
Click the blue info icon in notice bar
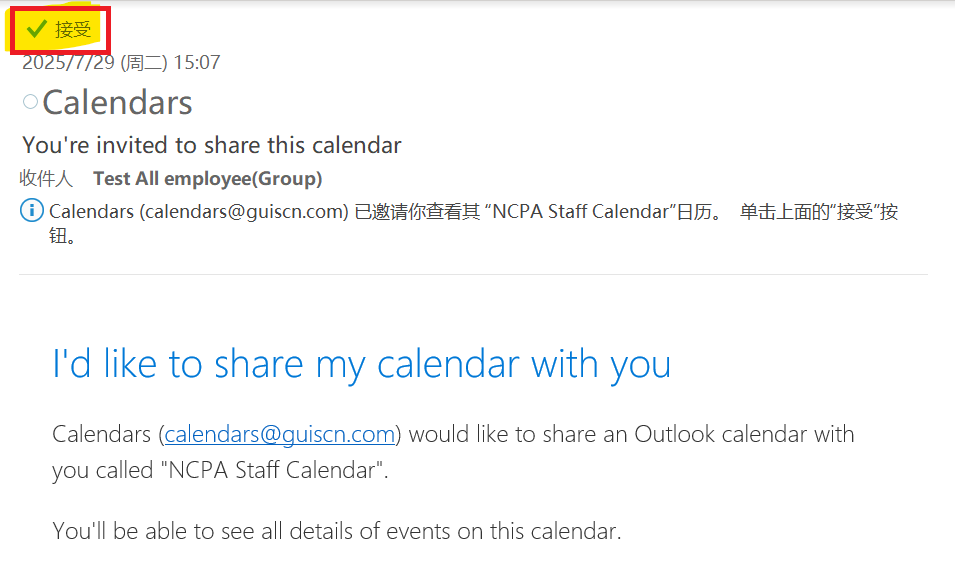(32, 211)
